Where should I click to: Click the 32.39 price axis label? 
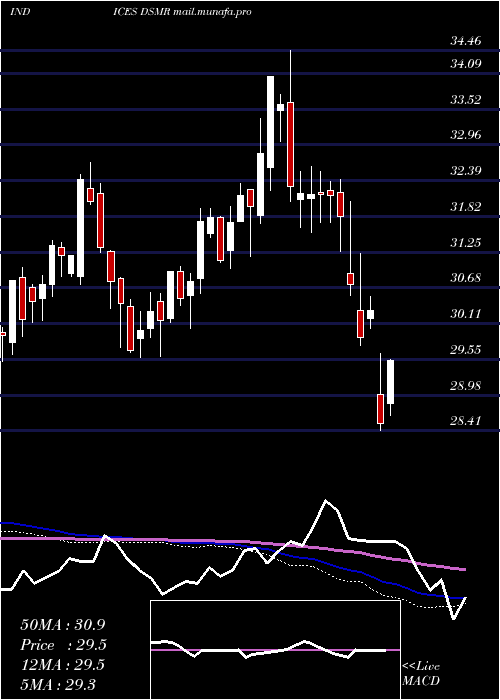[x=466, y=171]
